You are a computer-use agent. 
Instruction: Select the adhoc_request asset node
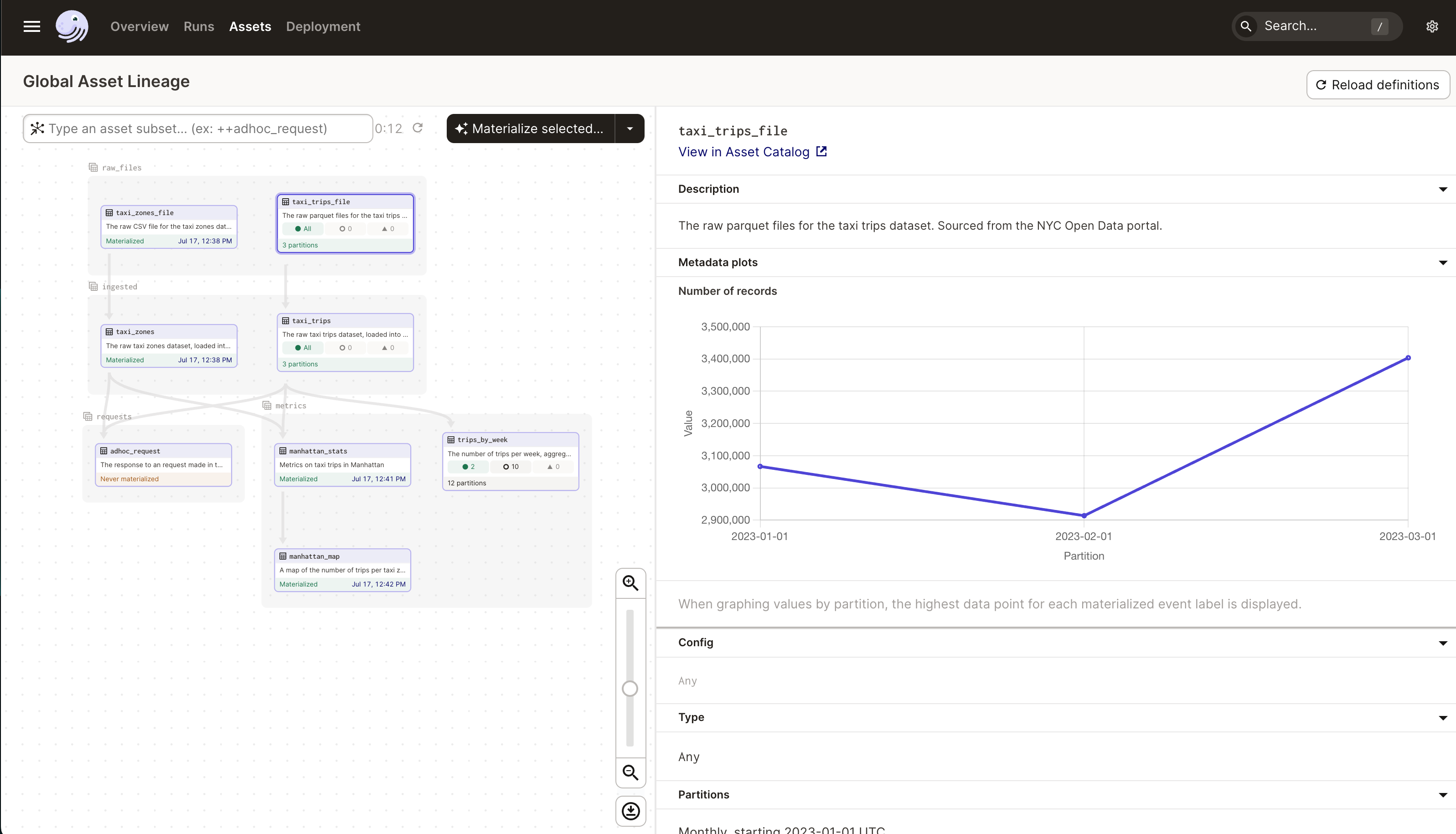(163, 464)
